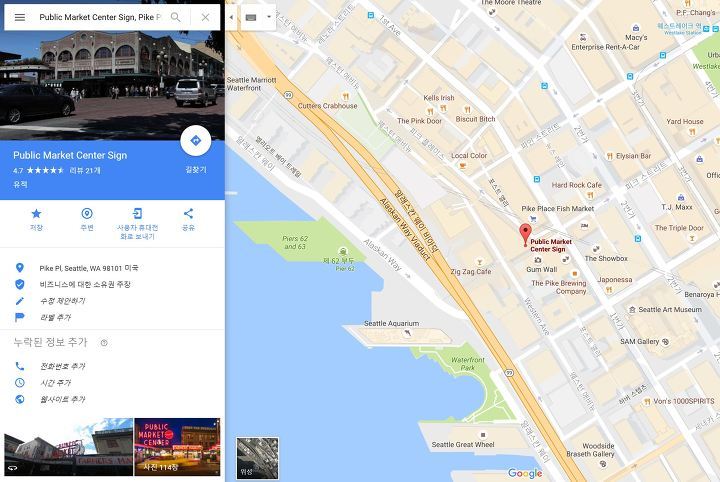
Task: Click the keyboard input tool icon
Action: [x=251, y=17]
